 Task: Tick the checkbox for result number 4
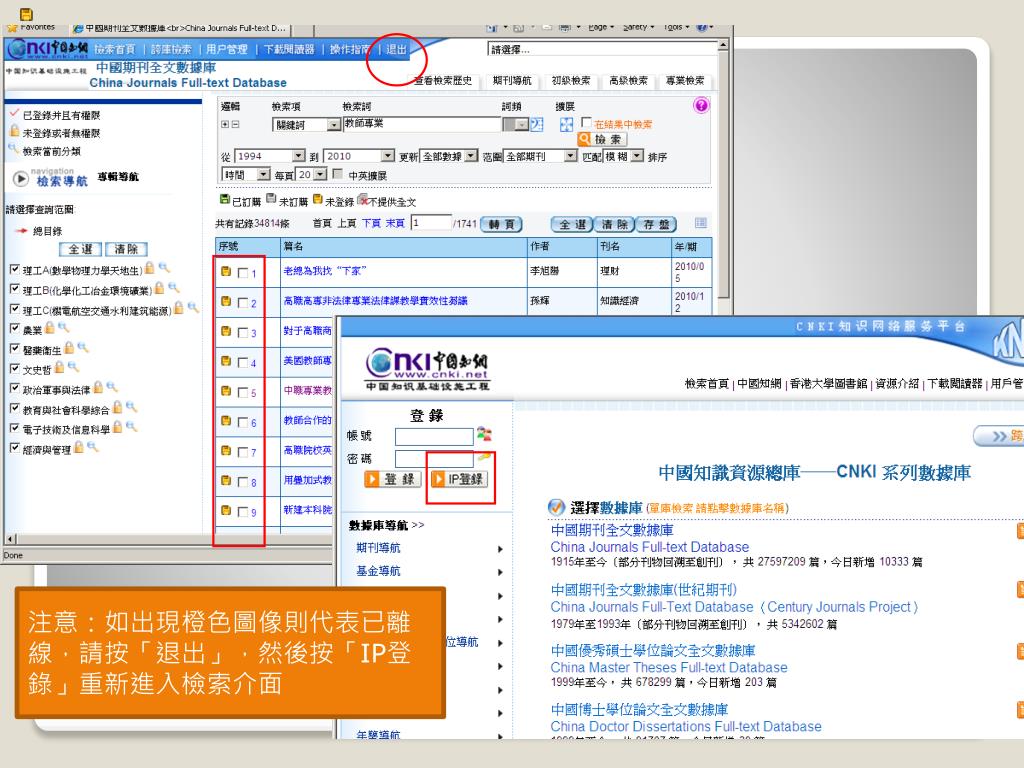click(243, 362)
